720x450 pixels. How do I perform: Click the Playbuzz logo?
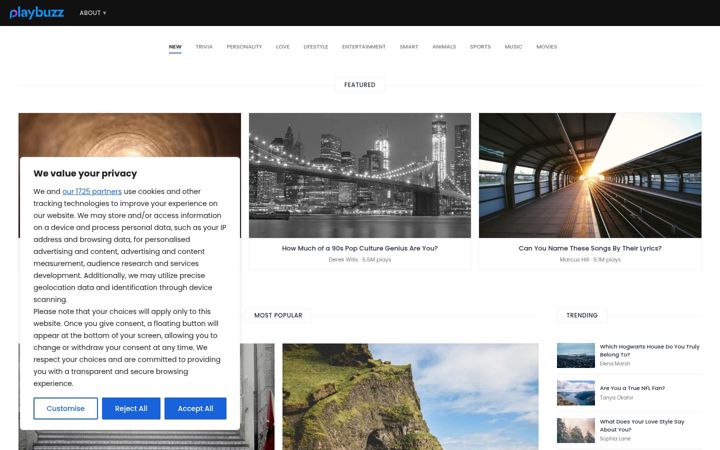pos(37,13)
